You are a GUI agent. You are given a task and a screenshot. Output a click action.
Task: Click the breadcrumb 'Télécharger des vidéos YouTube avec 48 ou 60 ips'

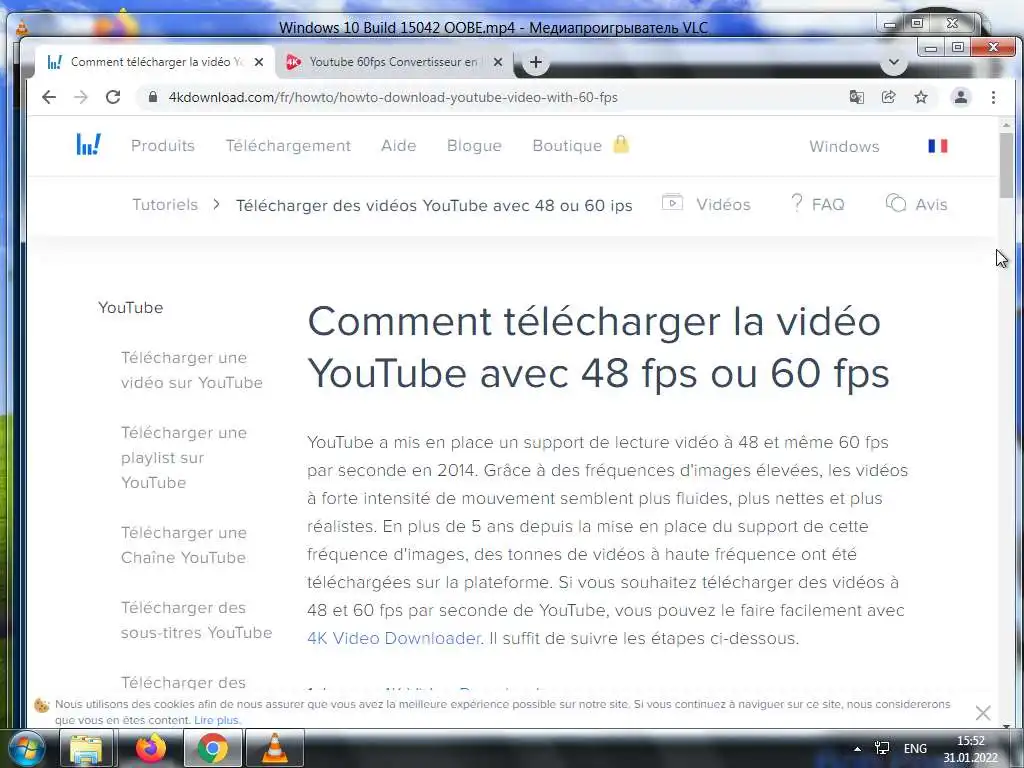click(x=434, y=205)
